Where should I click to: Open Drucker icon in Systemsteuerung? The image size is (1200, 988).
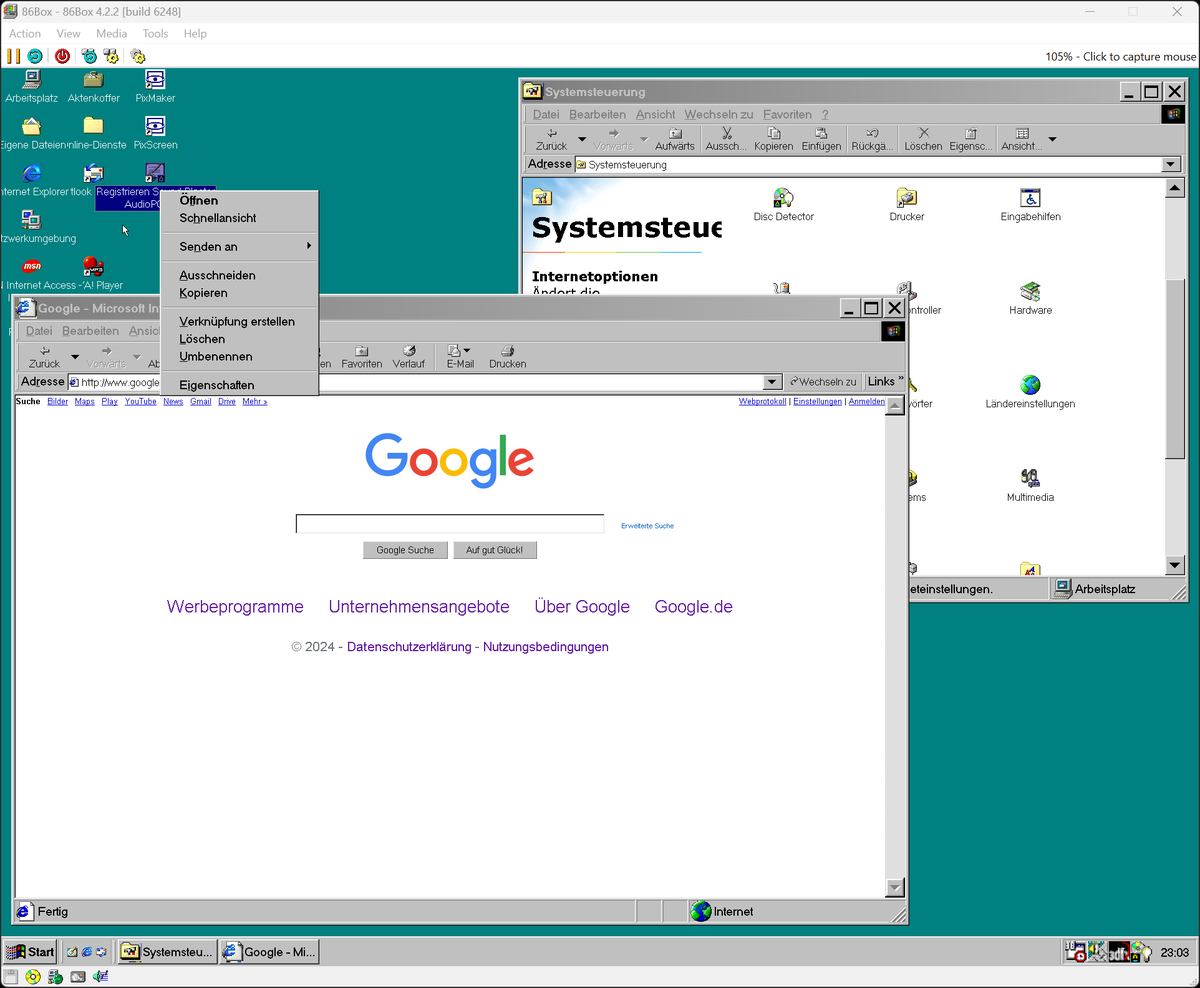(907, 205)
